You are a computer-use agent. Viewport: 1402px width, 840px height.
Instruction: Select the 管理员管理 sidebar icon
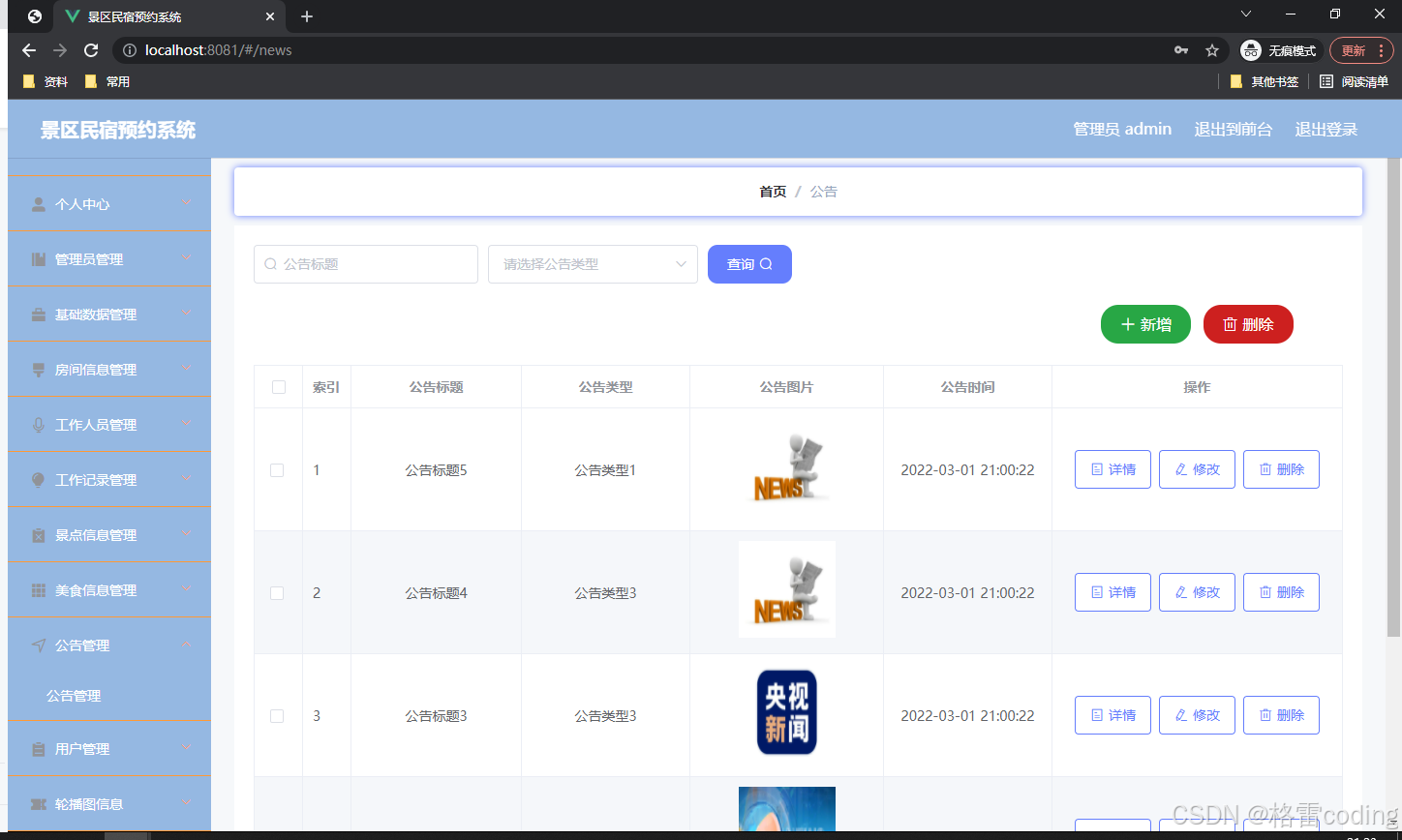38,258
